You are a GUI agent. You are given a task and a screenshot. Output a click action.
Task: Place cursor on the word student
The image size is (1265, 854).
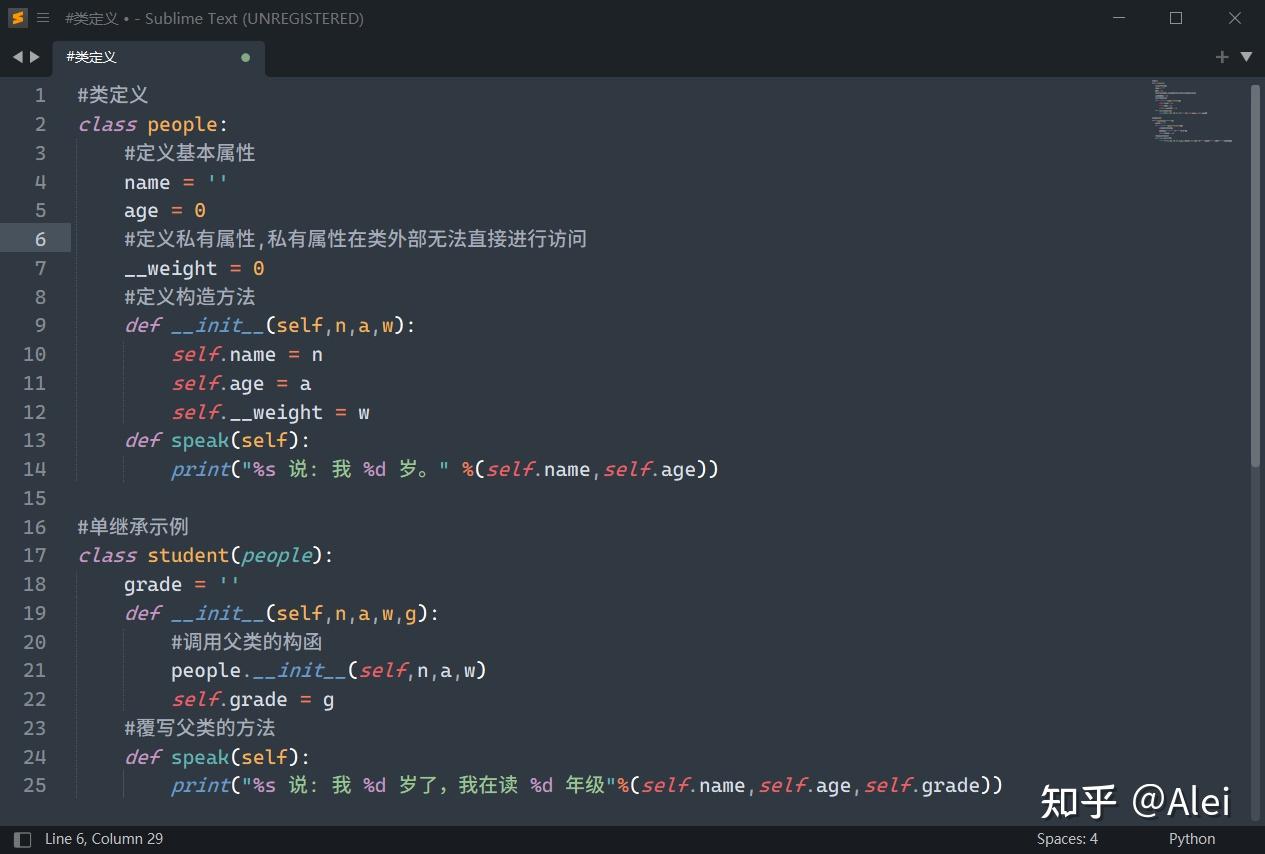[x=189, y=555]
